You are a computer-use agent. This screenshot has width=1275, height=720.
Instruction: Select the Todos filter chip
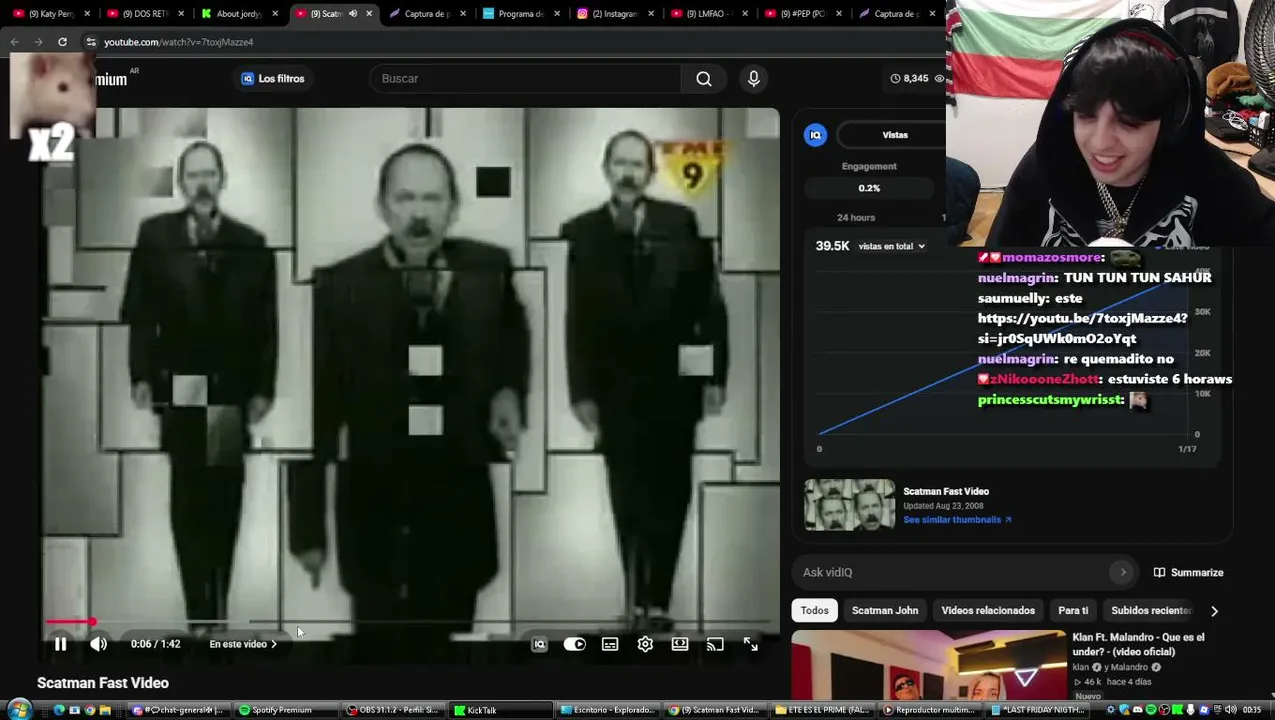[814, 610]
